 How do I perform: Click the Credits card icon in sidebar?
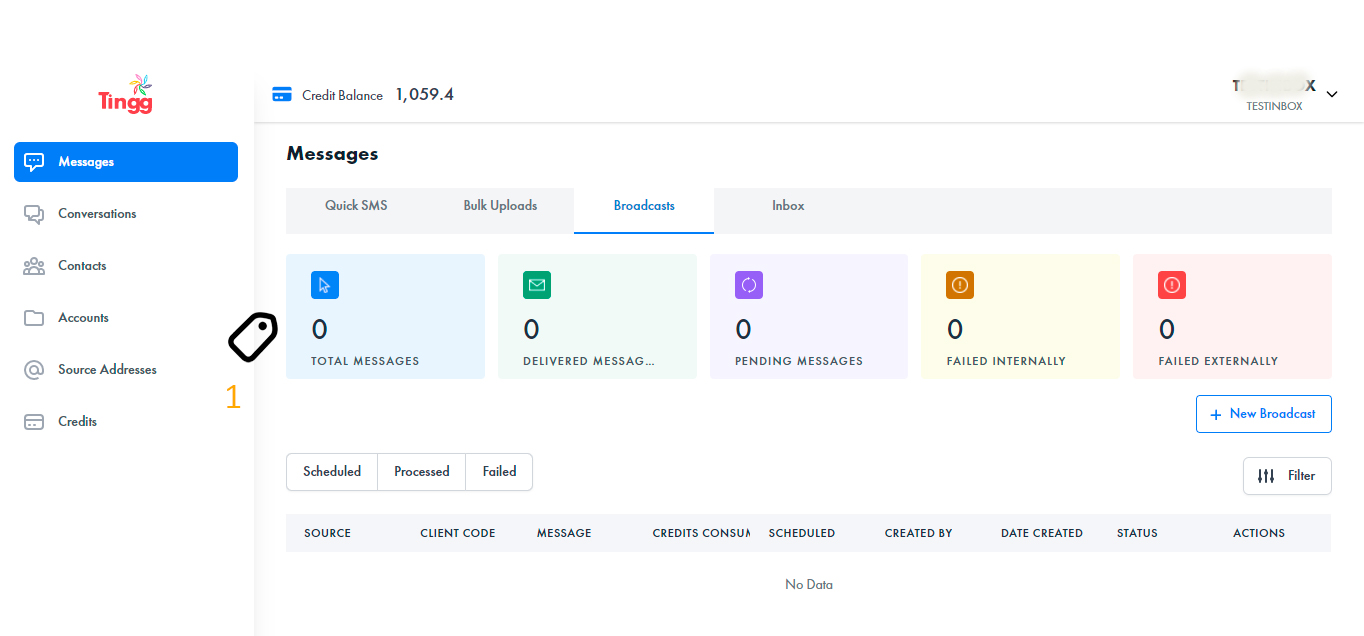click(34, 422)
